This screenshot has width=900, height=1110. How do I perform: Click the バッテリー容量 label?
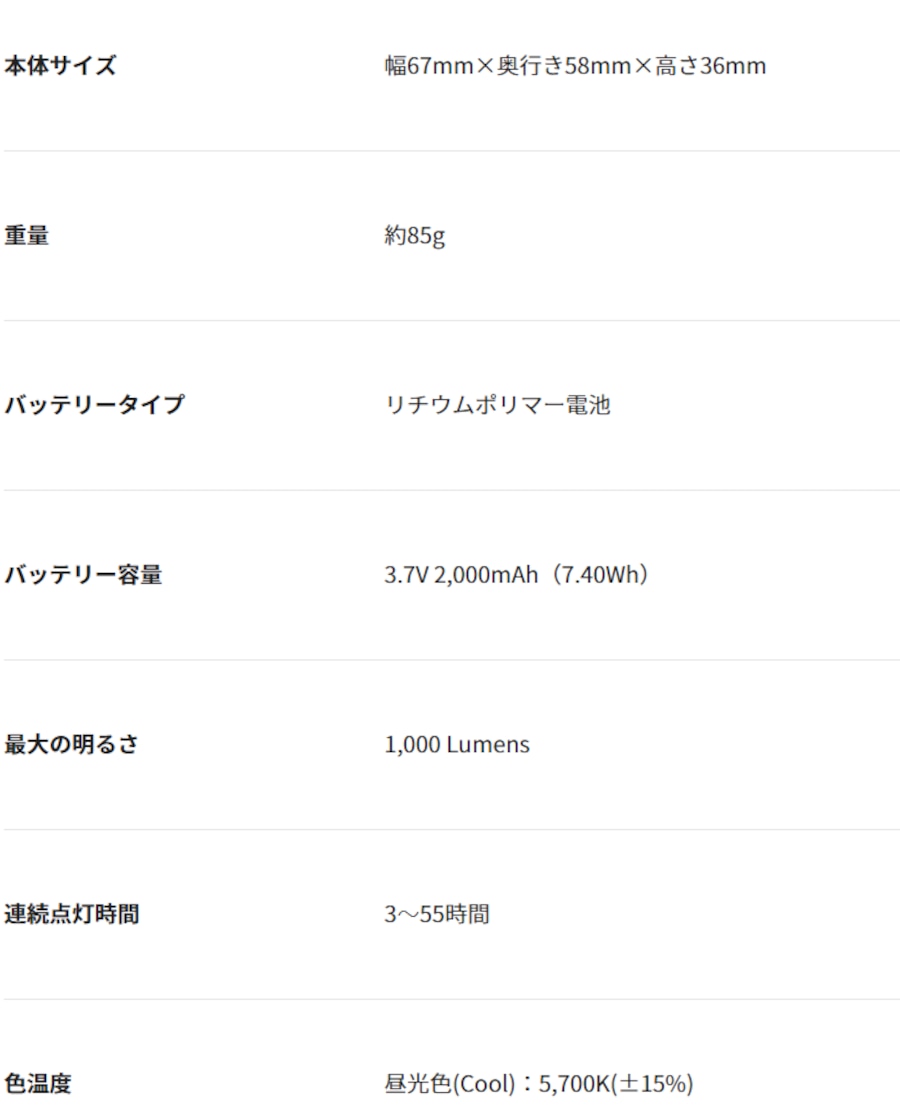coord(83,575)
